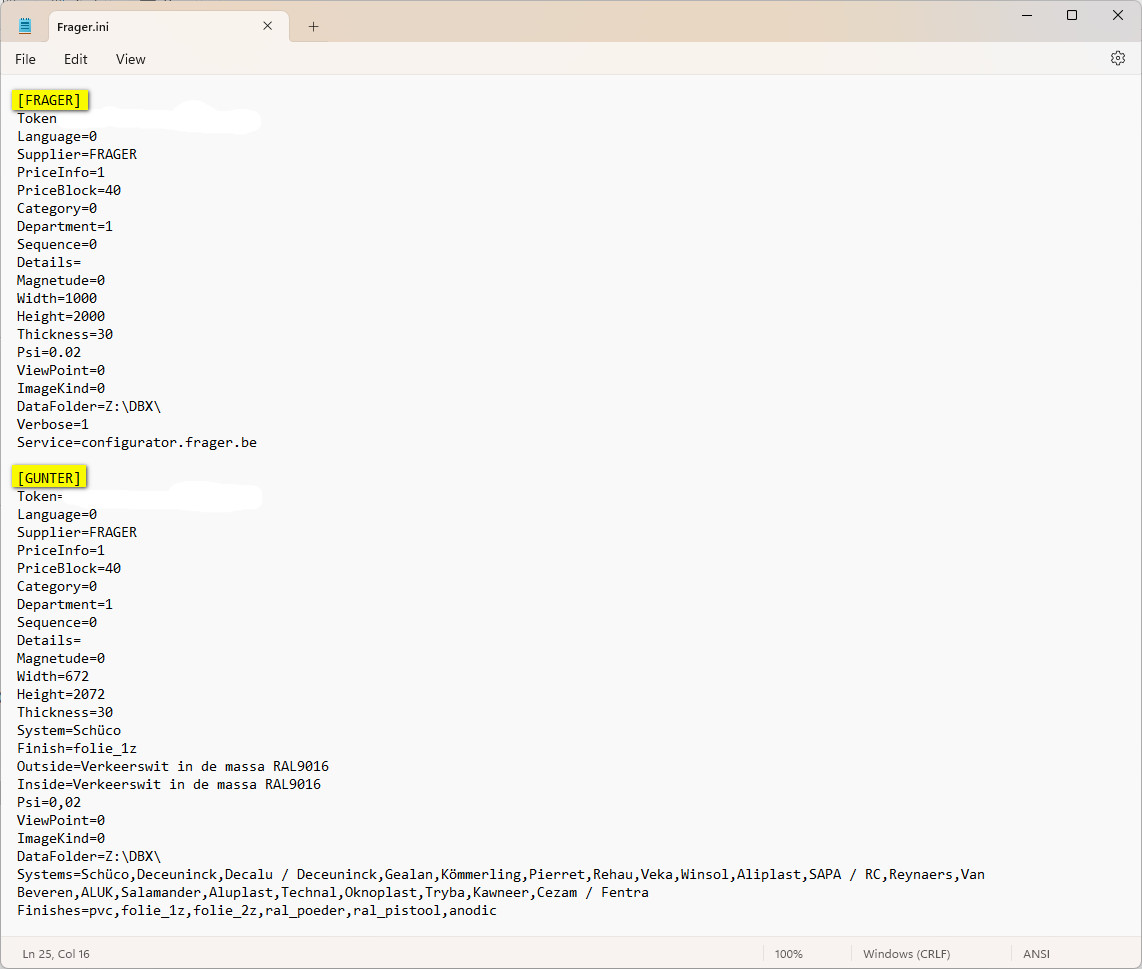The width and height of the screenshot is (1142, 969).
Task: Click the Psi=0,02 line
Action: [49, 802]
